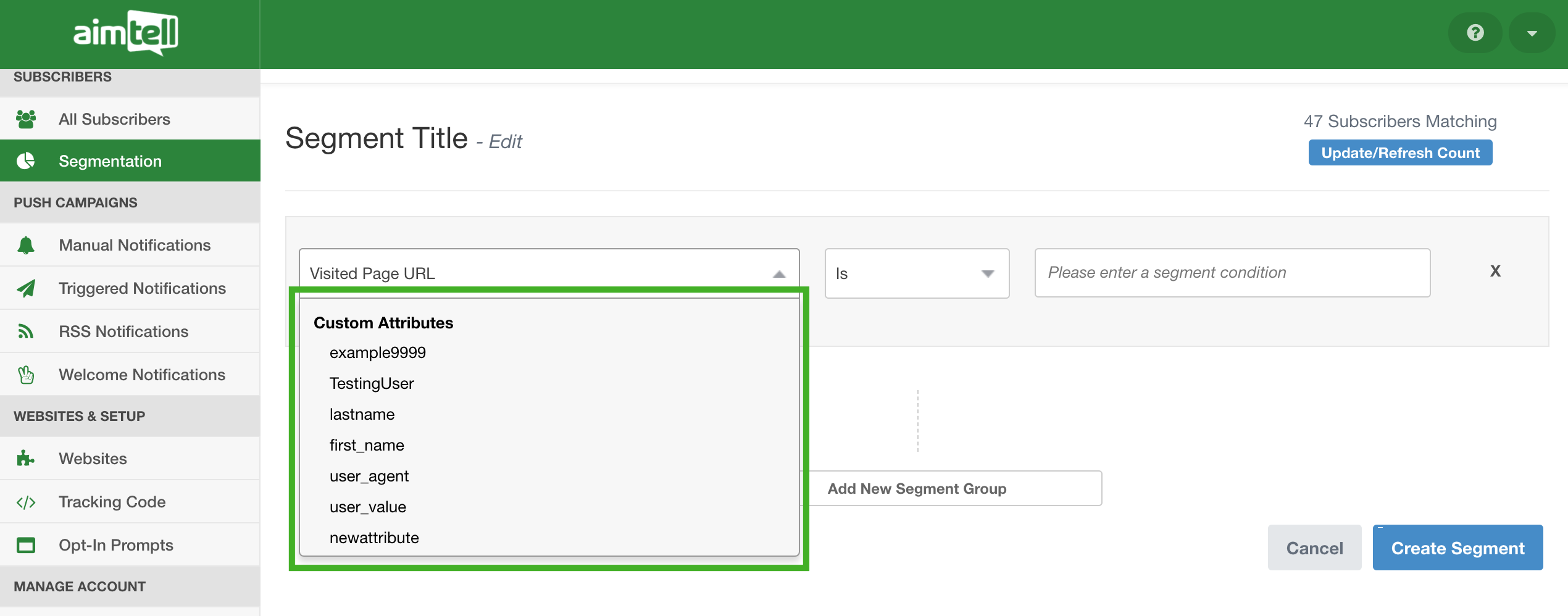
Task: Click the Websites puzzle piece icon
Action: (x=26, y=459)
